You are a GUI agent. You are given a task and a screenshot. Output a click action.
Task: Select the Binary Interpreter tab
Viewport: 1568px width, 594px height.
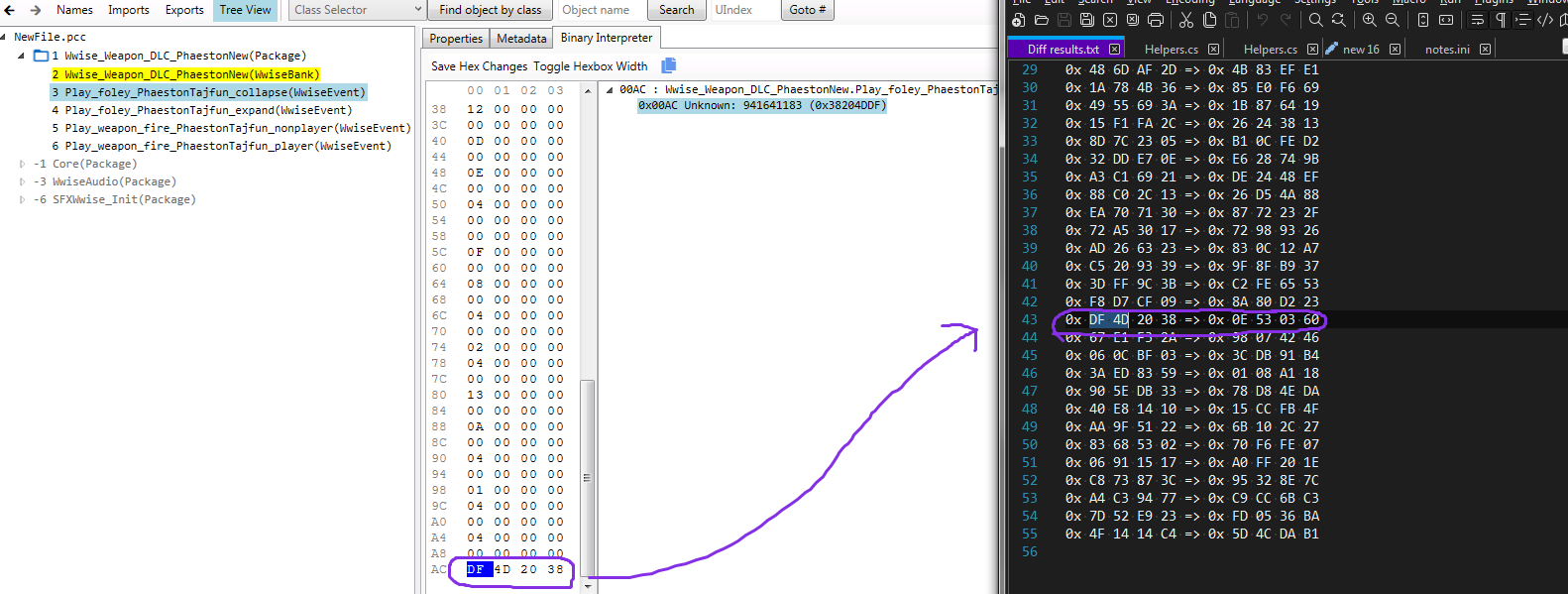point(607,38)
